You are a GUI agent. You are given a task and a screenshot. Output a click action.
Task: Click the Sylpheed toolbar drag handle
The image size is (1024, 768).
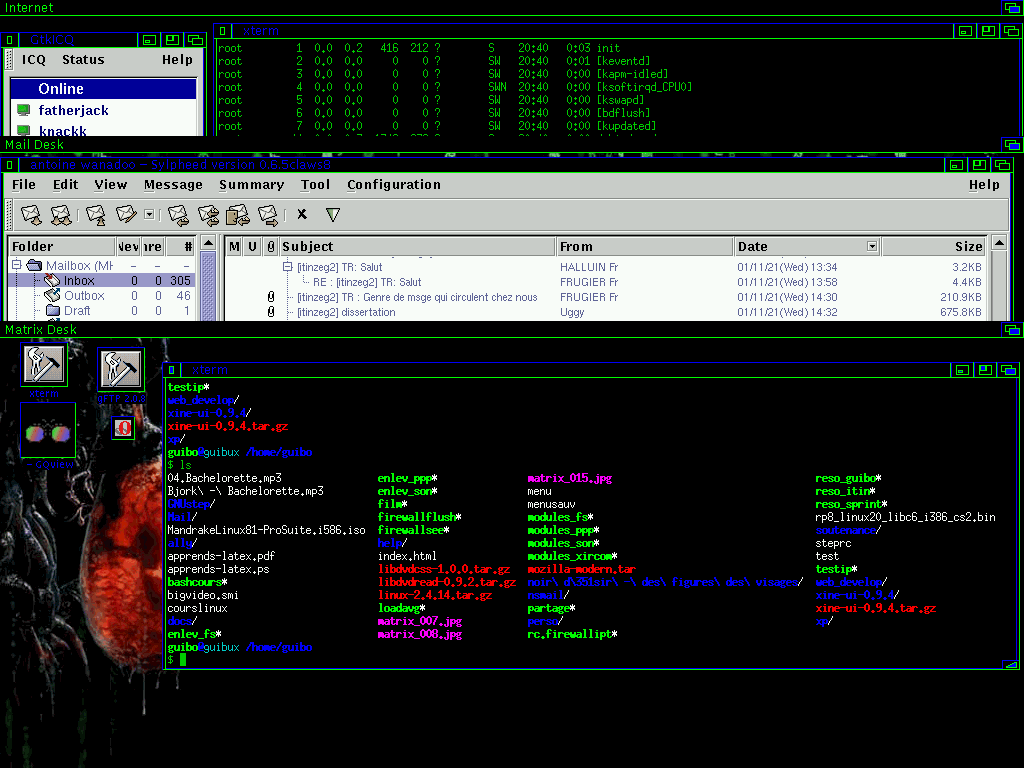tap(8, 214)
